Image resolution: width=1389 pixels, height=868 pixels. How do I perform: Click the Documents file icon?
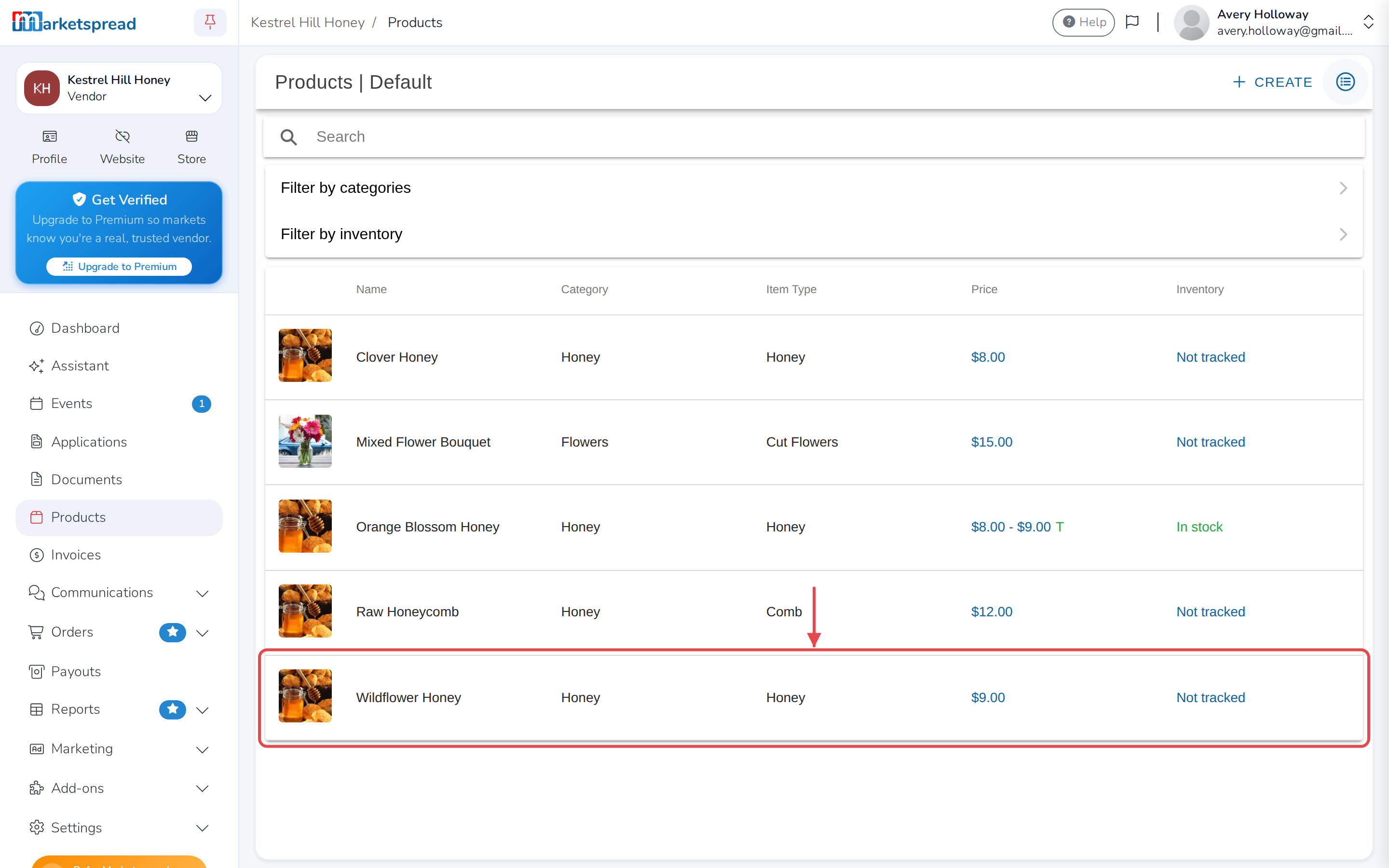[37, 479]
